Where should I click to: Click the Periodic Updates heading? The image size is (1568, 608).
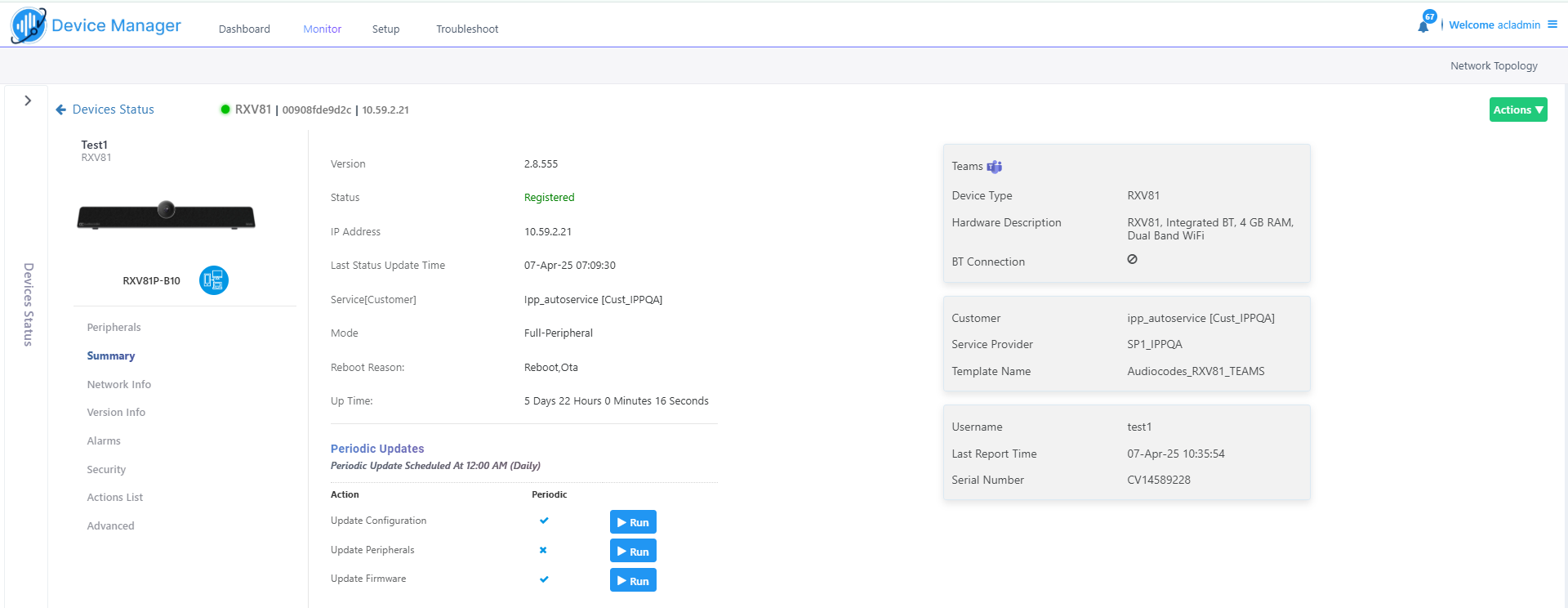click(x=377, y=449)
